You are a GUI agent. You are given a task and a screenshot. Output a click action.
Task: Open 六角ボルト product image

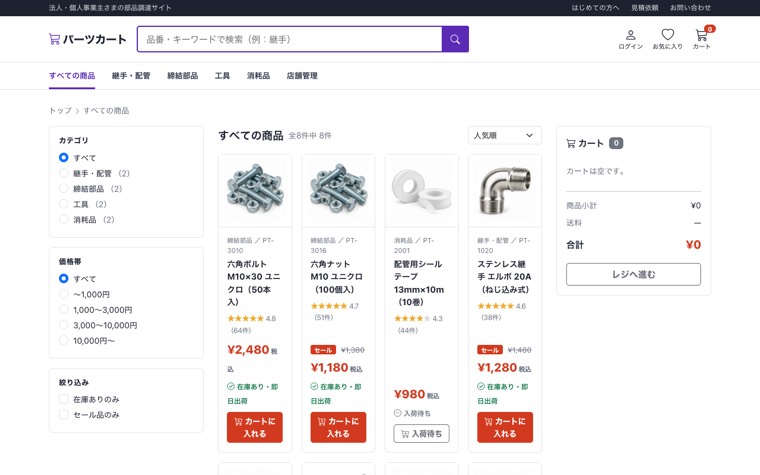coord(255,191)
